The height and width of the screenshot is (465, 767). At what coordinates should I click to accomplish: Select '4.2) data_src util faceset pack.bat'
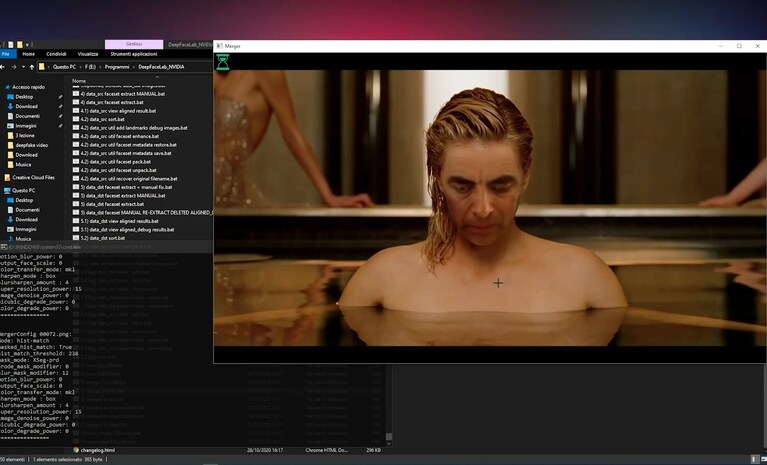click(x=112, y=162)
